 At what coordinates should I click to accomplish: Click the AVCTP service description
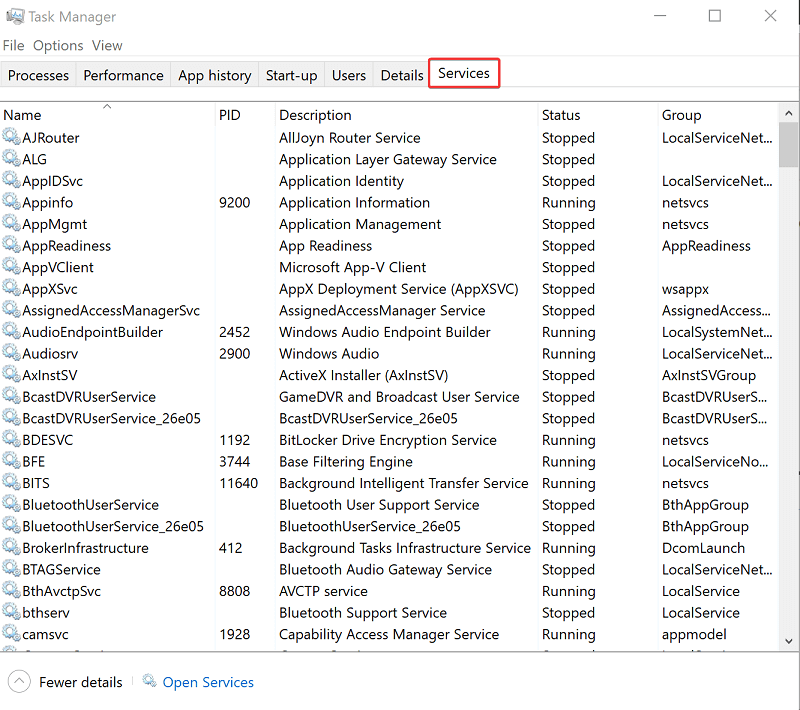(x=323, y=591)
